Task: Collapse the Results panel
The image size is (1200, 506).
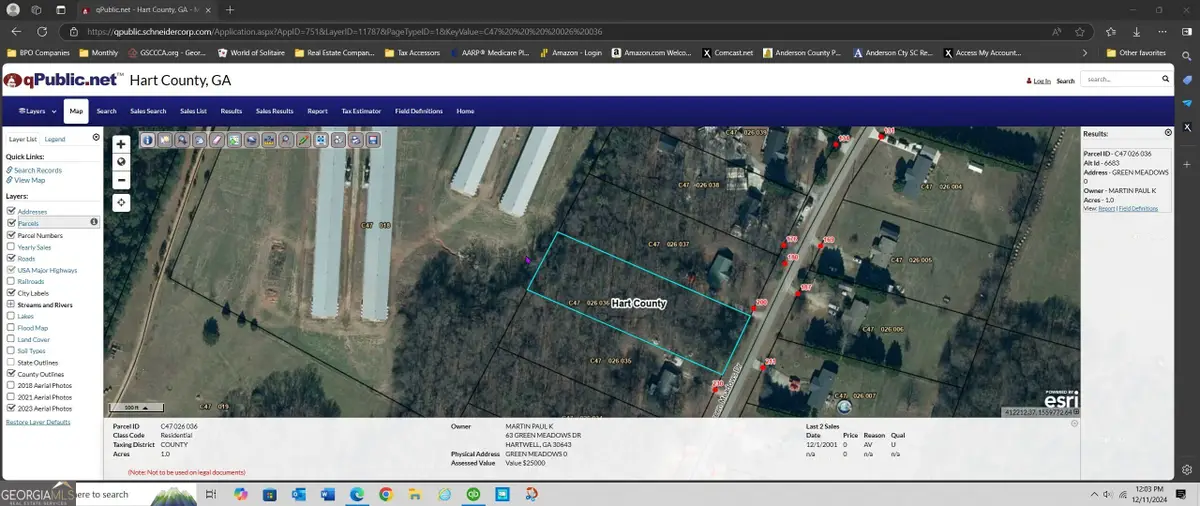Action: pyautogui.click(x=1168, y=133)
